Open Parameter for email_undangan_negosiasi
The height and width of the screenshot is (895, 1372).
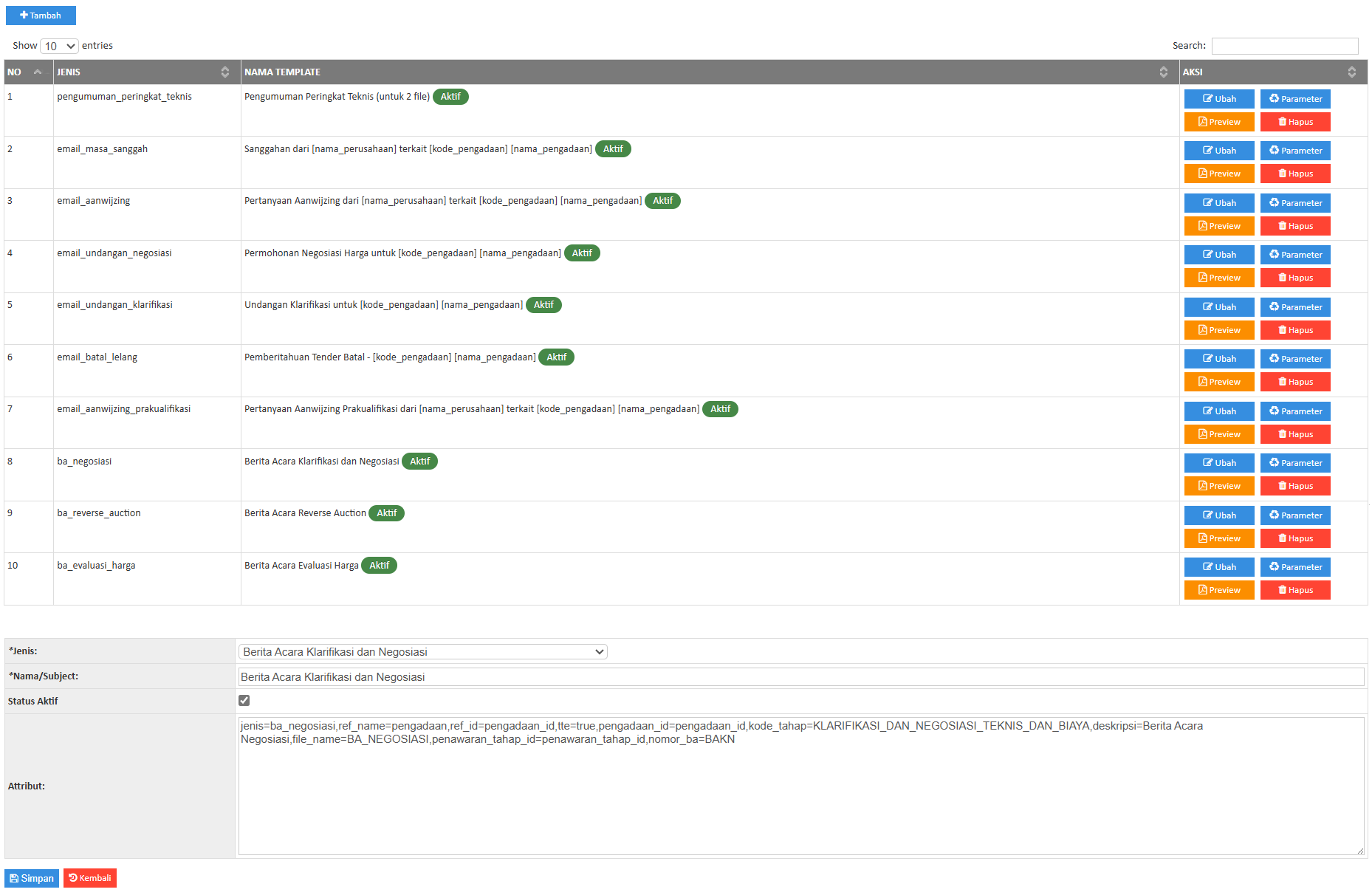tap(1295, 255)
